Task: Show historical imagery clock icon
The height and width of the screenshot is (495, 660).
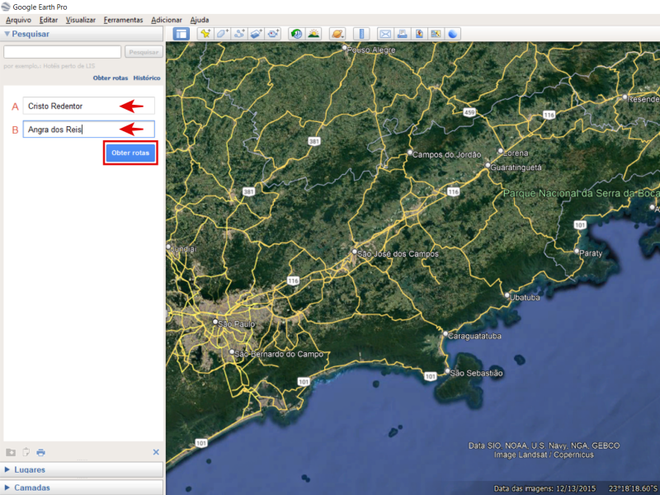Action: click(297, 34)
